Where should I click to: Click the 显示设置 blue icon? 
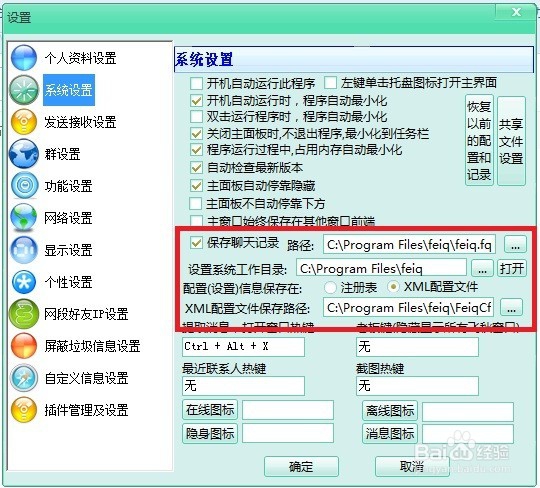pos(23,250)
